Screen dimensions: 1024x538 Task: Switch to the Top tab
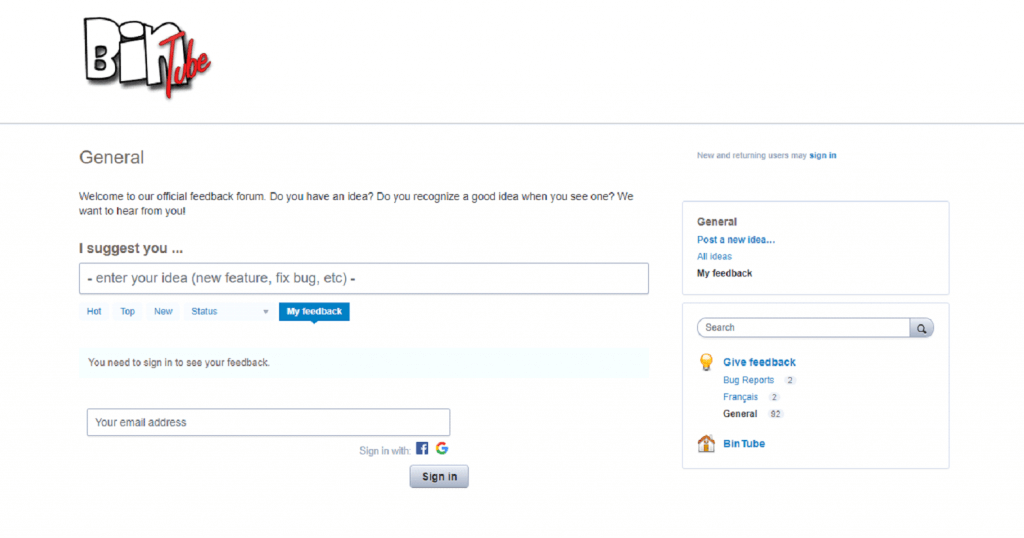[128, 312]
